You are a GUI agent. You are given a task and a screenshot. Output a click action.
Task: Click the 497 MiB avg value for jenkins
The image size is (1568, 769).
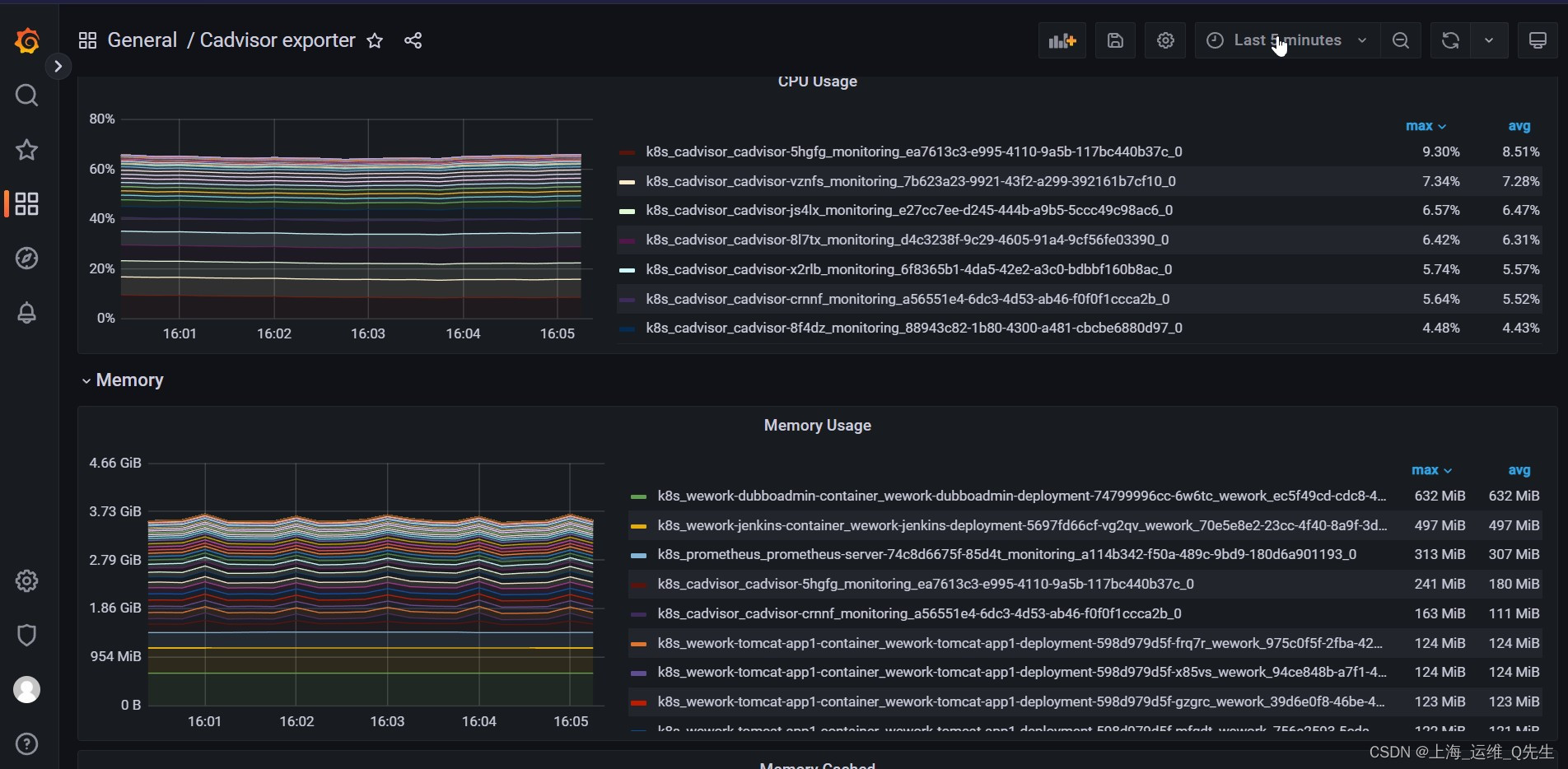tap(1514, 526)
